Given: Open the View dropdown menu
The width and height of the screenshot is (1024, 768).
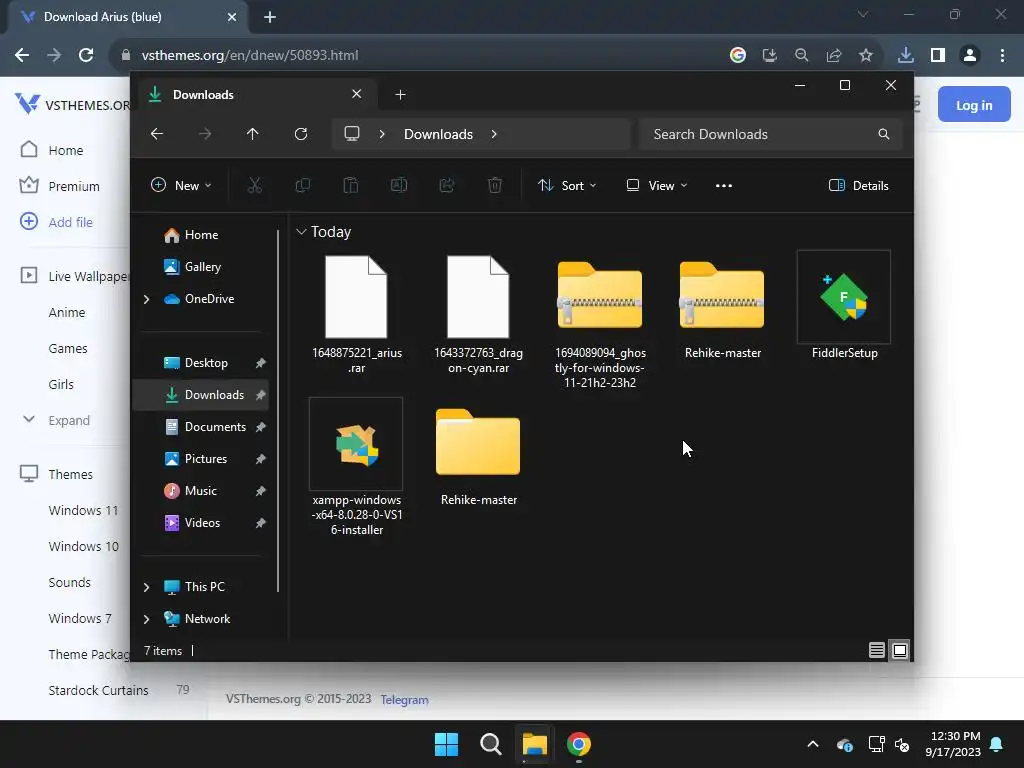Looking at the screenshot, I should click(656, 185).
